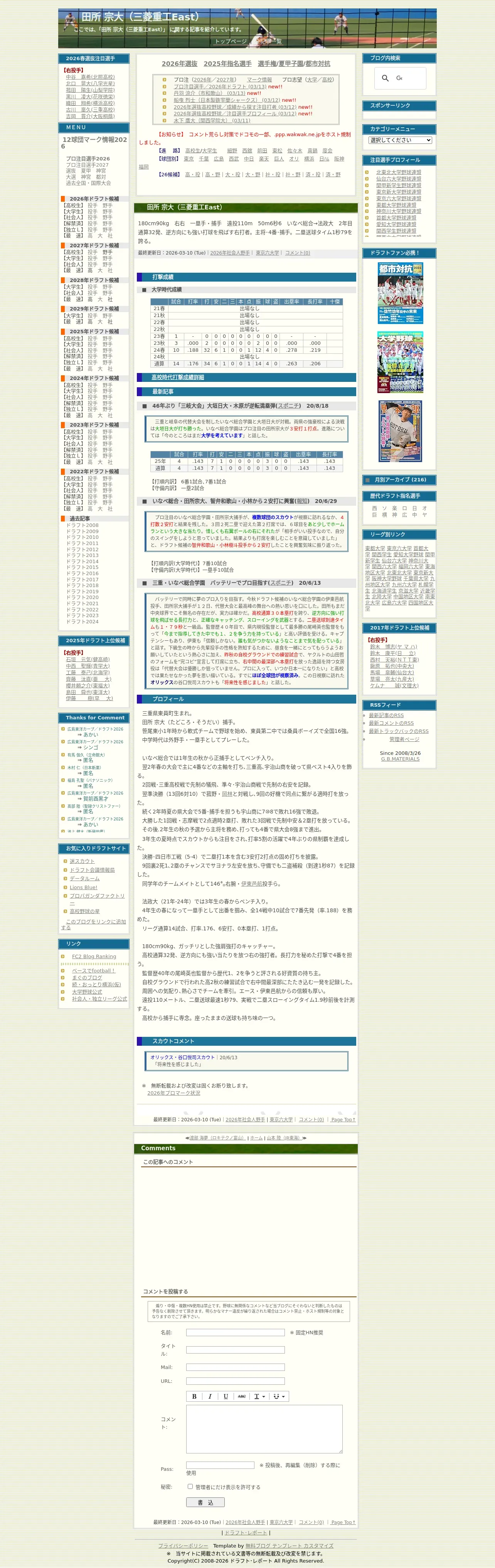Click RSS arrow icon beside 最新コメントのRSS

(x=365, y=723)
